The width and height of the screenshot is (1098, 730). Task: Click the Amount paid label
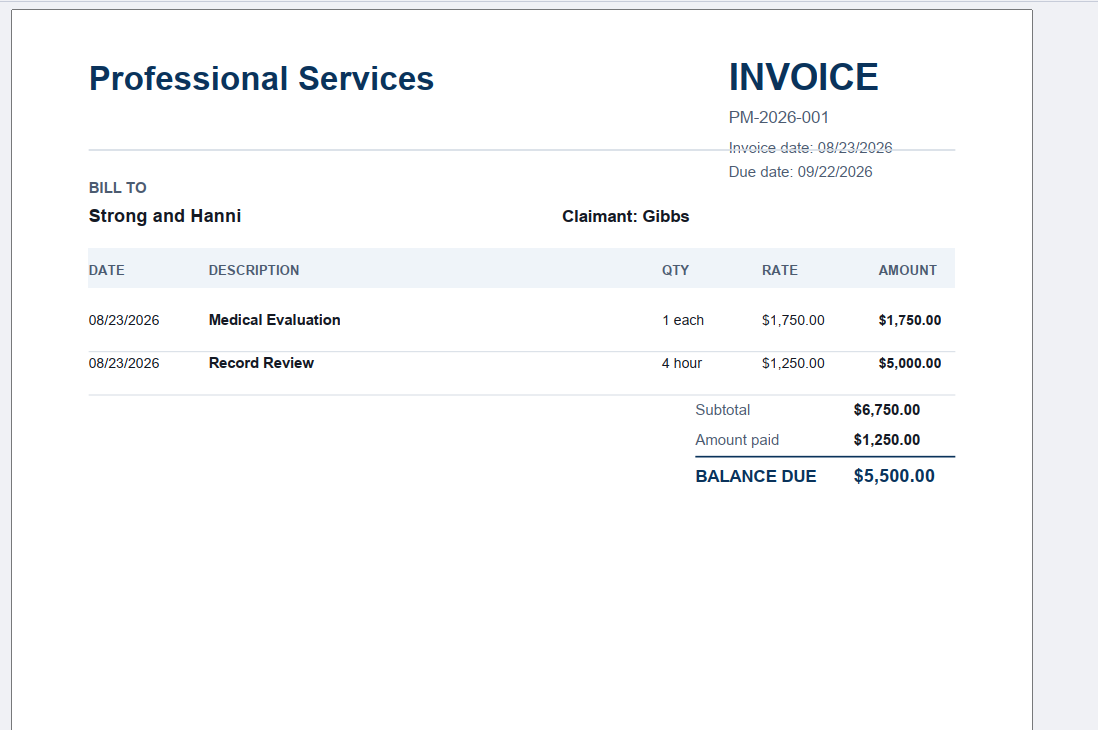coord(737,440)
